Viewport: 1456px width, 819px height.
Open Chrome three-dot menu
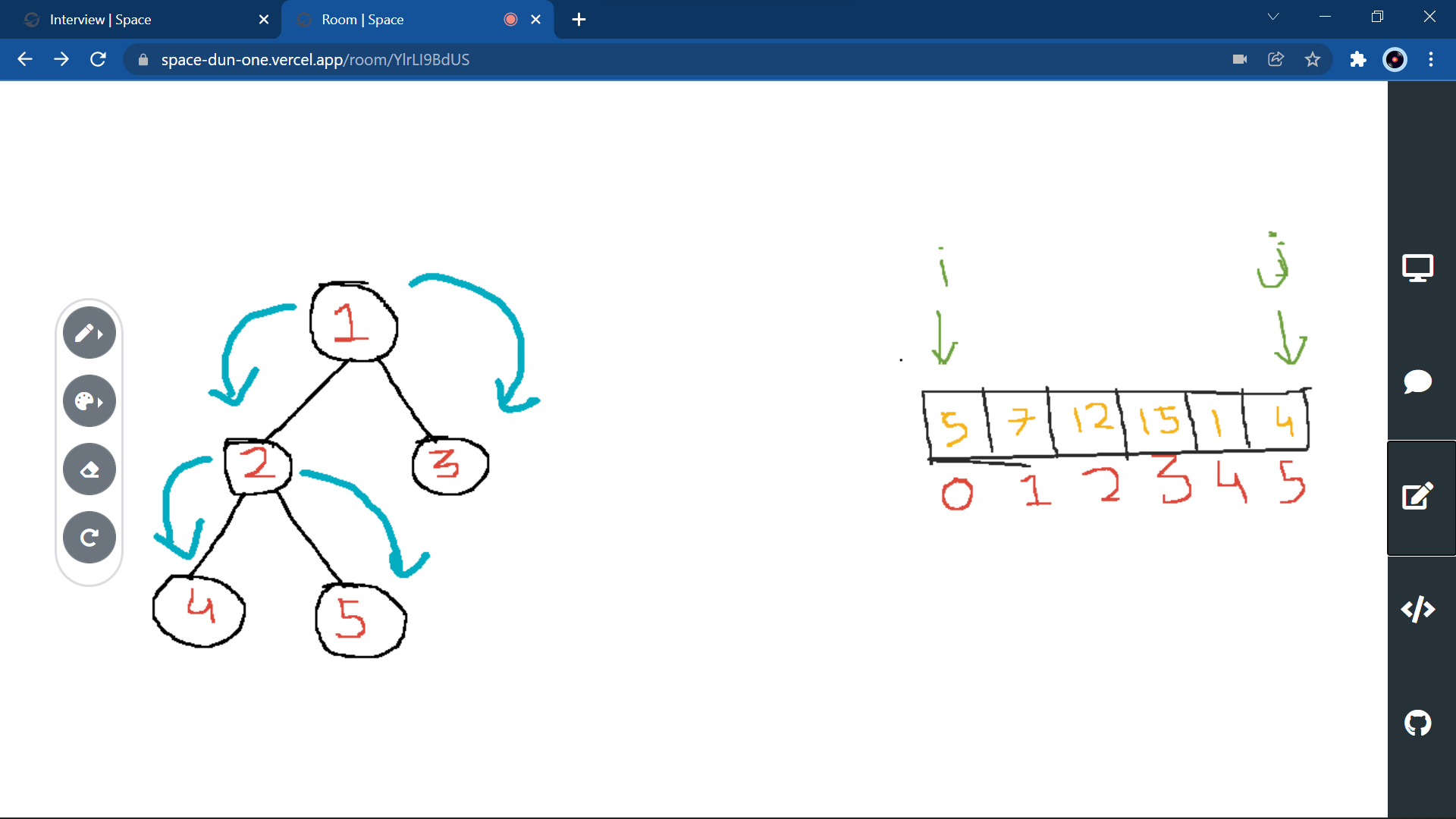(1431, 59)
